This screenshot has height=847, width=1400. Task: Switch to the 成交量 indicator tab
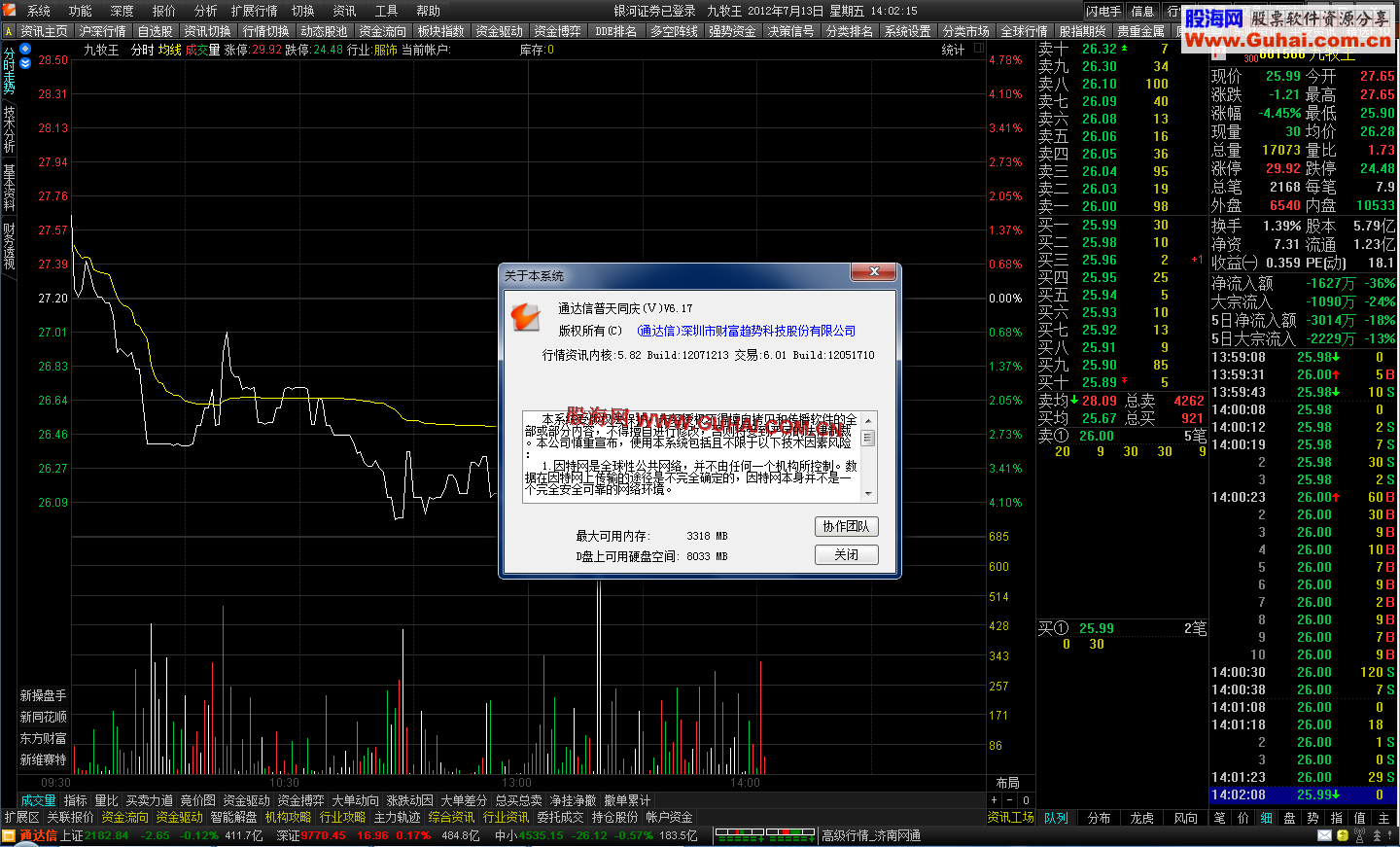pos(39,800)
